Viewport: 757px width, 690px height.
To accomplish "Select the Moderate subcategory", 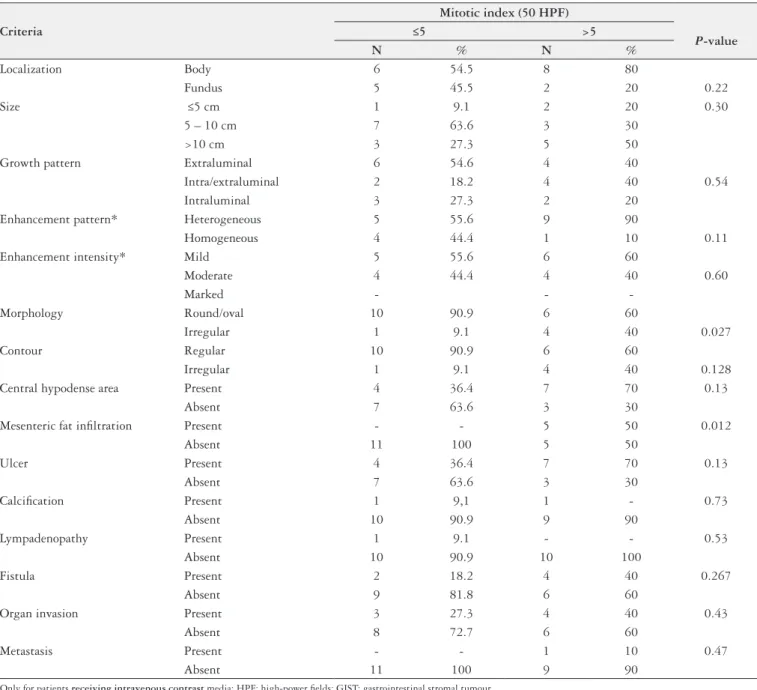I will tap(208, 276).
